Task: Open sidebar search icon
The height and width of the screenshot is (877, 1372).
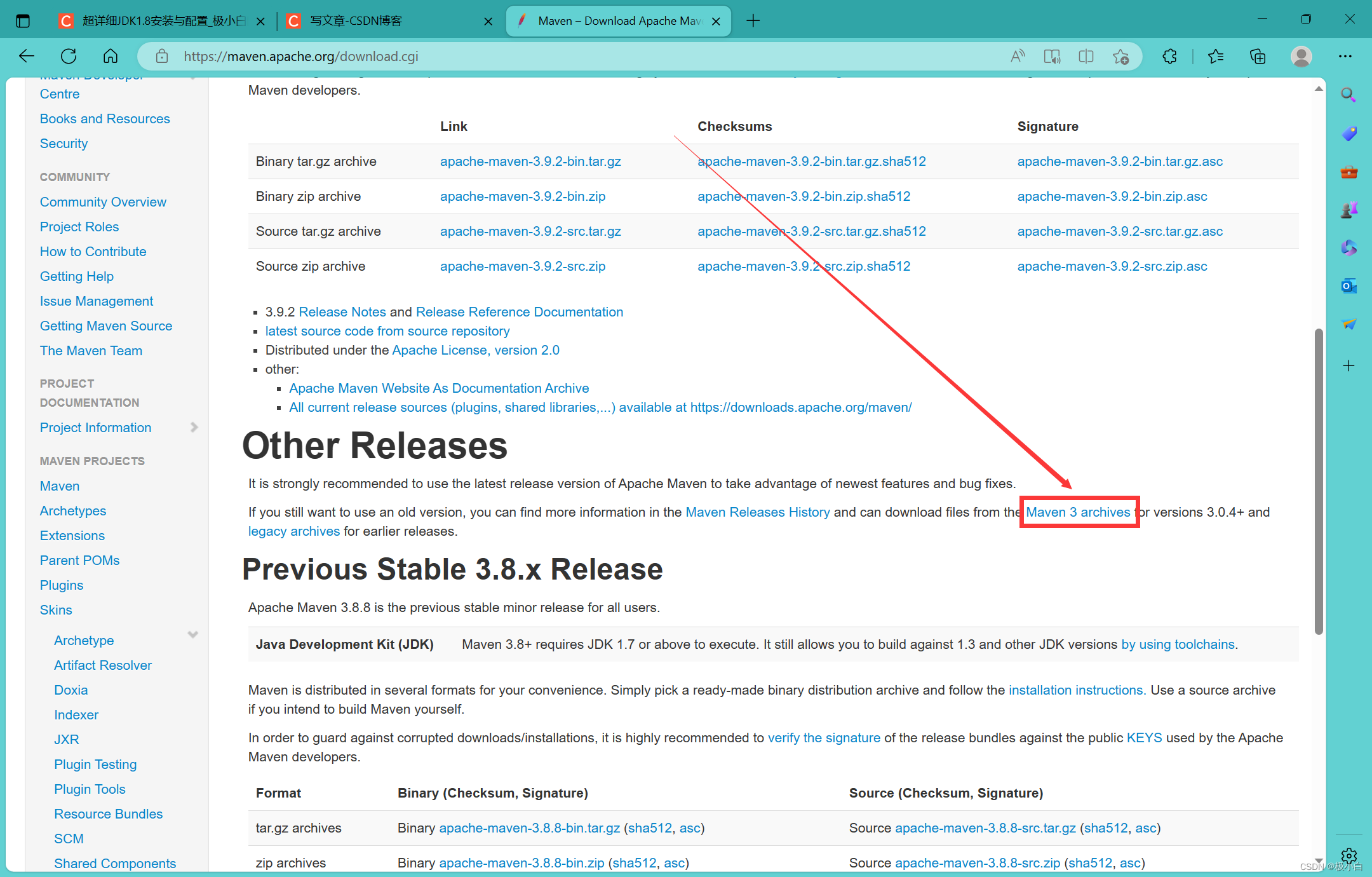Action: coord(1348,95)
